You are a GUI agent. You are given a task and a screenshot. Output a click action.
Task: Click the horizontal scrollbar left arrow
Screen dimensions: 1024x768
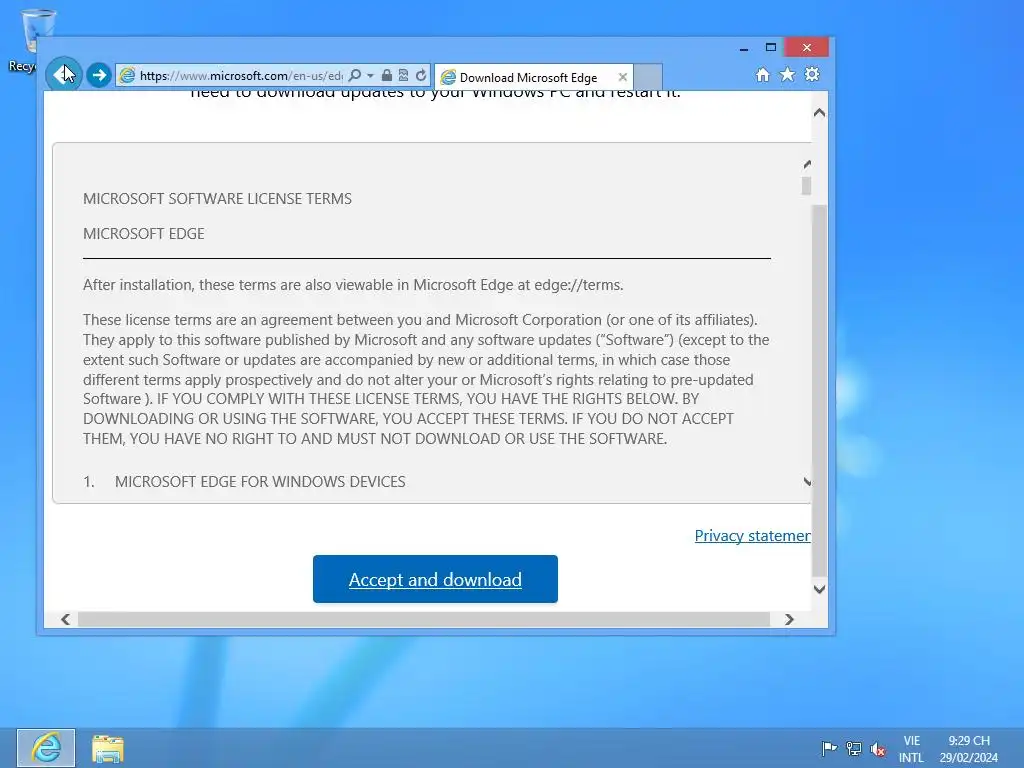tap(65, 619)
